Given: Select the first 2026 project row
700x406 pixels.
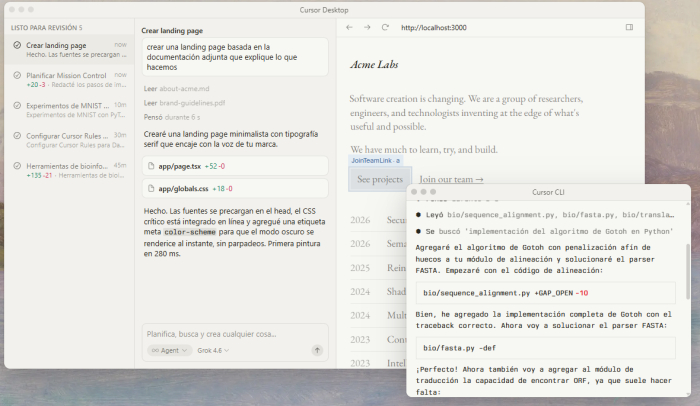Looking at the screenshot, I should 378,220.
